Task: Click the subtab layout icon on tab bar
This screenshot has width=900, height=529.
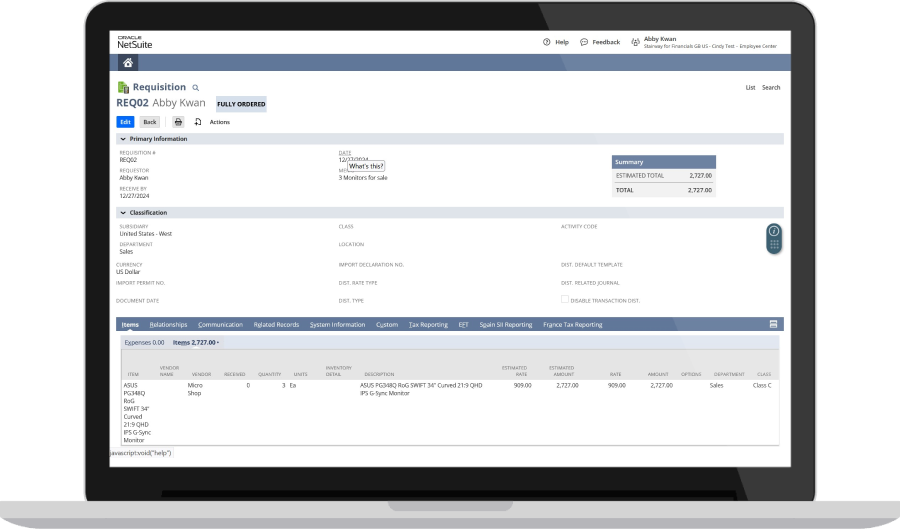Action: [773, 325]
